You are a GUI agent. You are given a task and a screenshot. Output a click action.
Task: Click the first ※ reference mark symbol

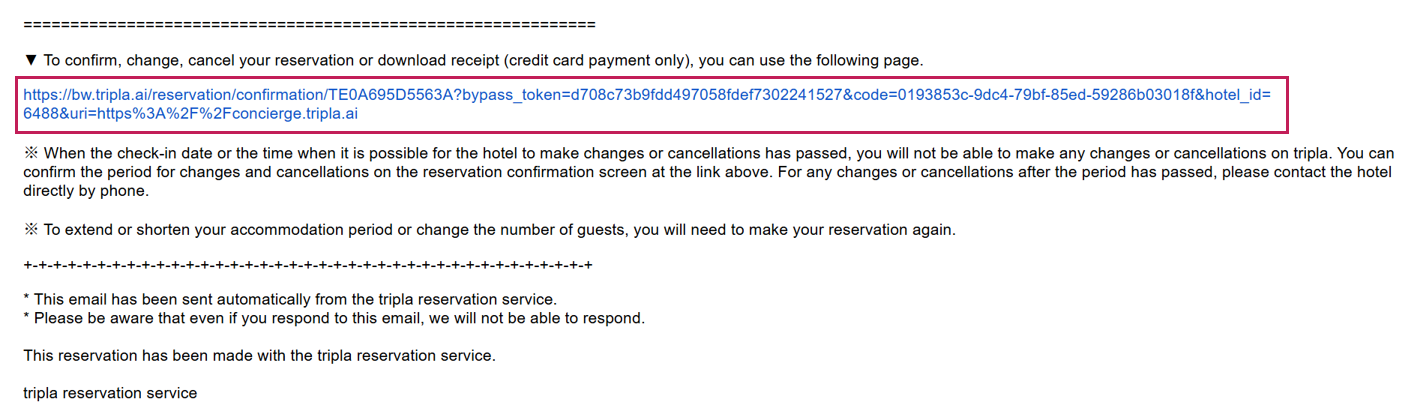30,154
